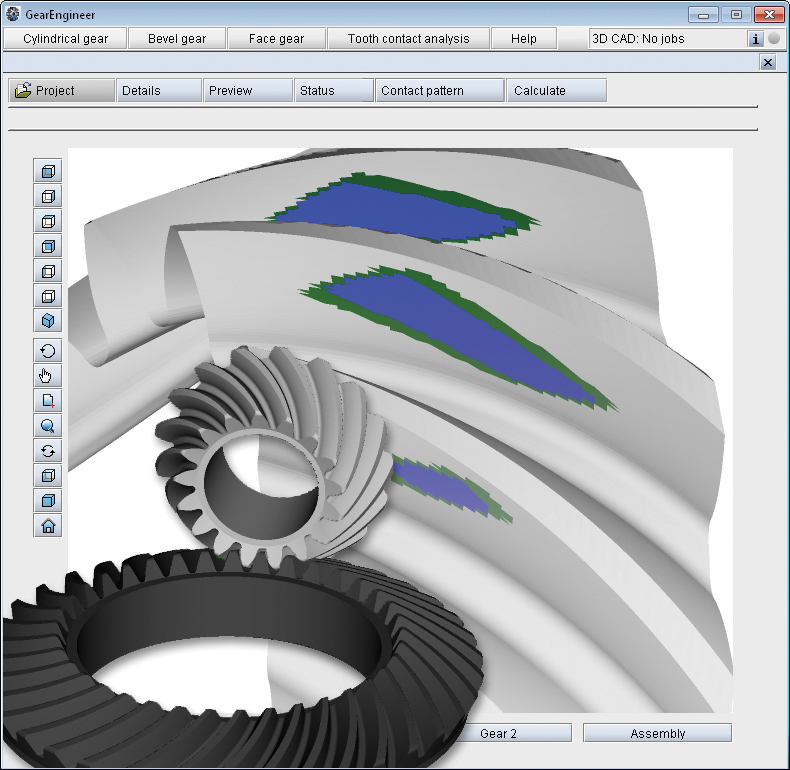790x770 pixels.
Task: Show the Assembly view
Action: [x=657, y=733]
